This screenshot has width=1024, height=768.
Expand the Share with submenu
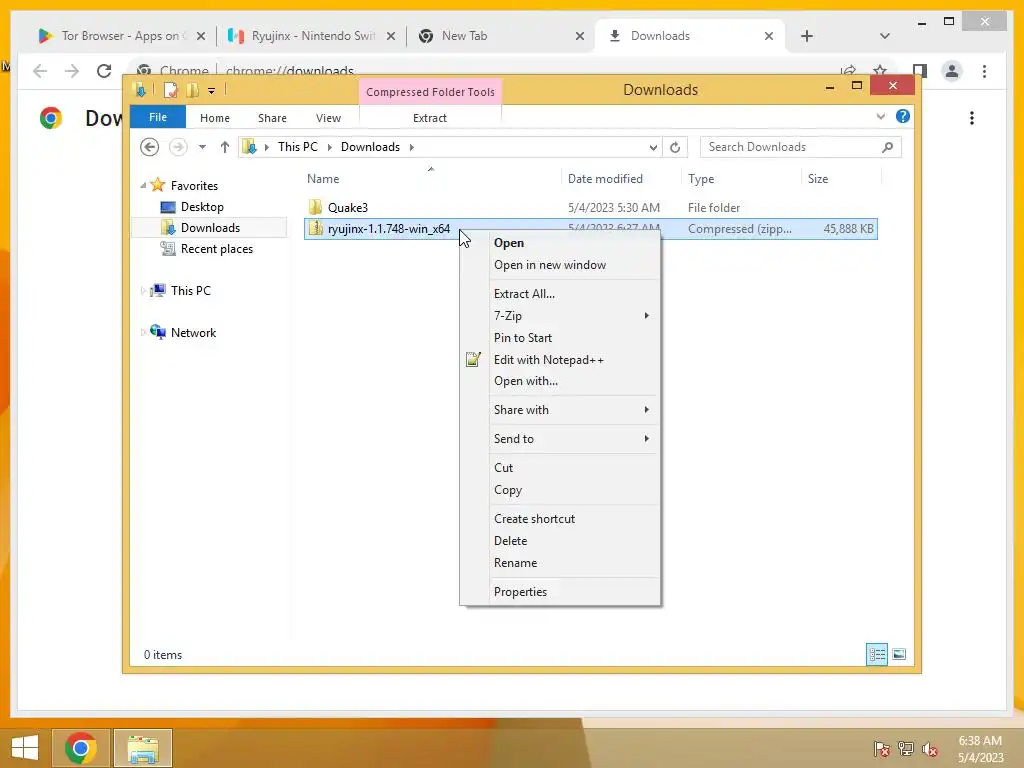click(562, 410)
